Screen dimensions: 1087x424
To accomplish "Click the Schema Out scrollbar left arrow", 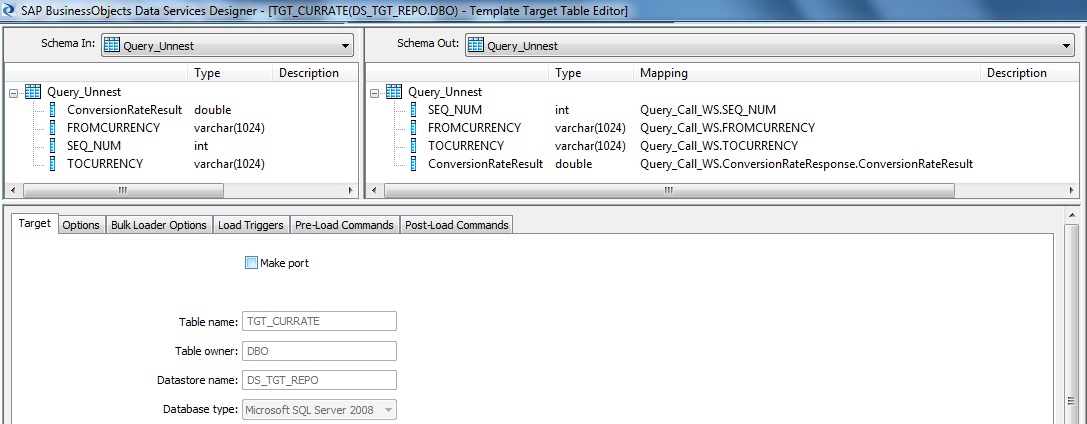I will click(374, 190).
